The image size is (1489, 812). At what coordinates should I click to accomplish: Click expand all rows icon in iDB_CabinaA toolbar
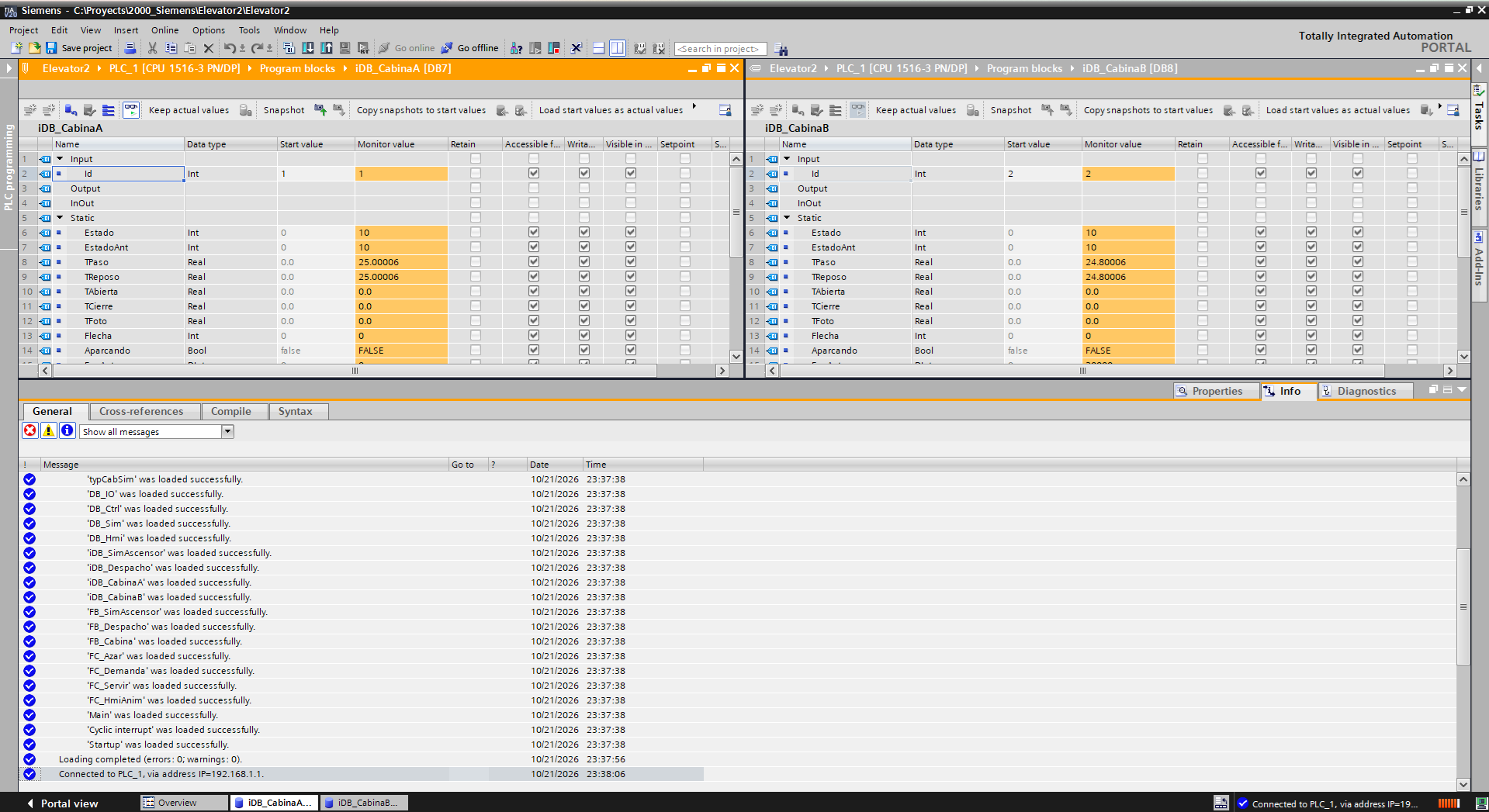tap(109, 110)
